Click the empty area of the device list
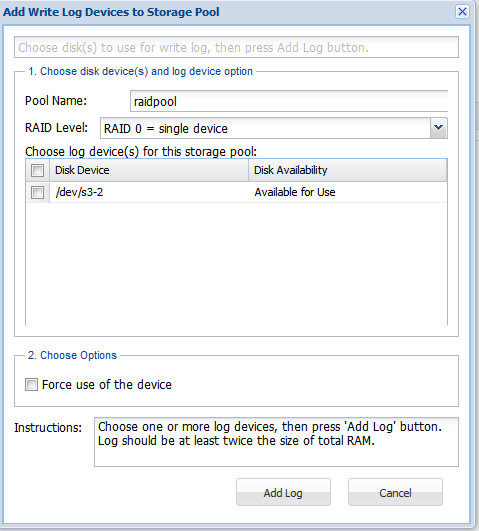Screen dimensions: 479x531 tap(236, 263)
